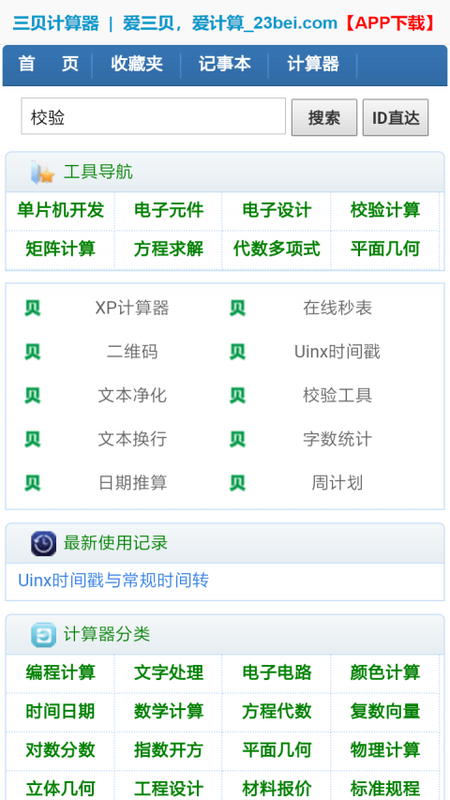Go to the 首页 tab
This screenshot has width=450, height=800.
[x=48, y=64]
